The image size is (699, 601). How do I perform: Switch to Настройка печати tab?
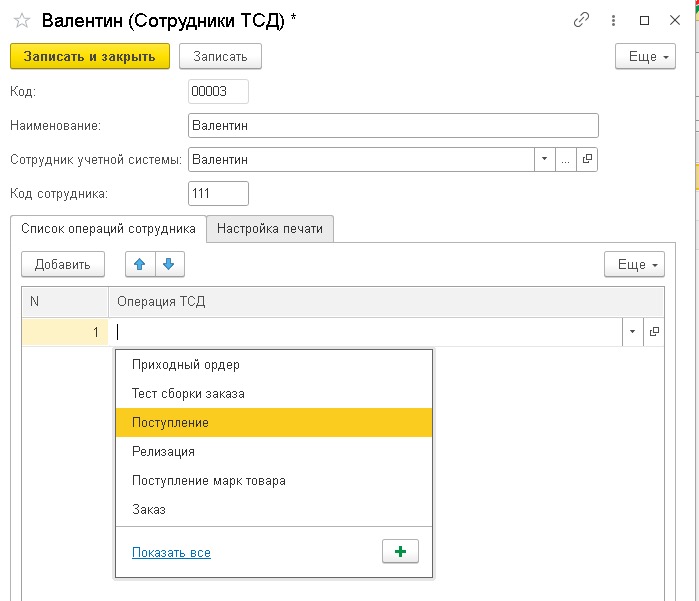[270, 229]
